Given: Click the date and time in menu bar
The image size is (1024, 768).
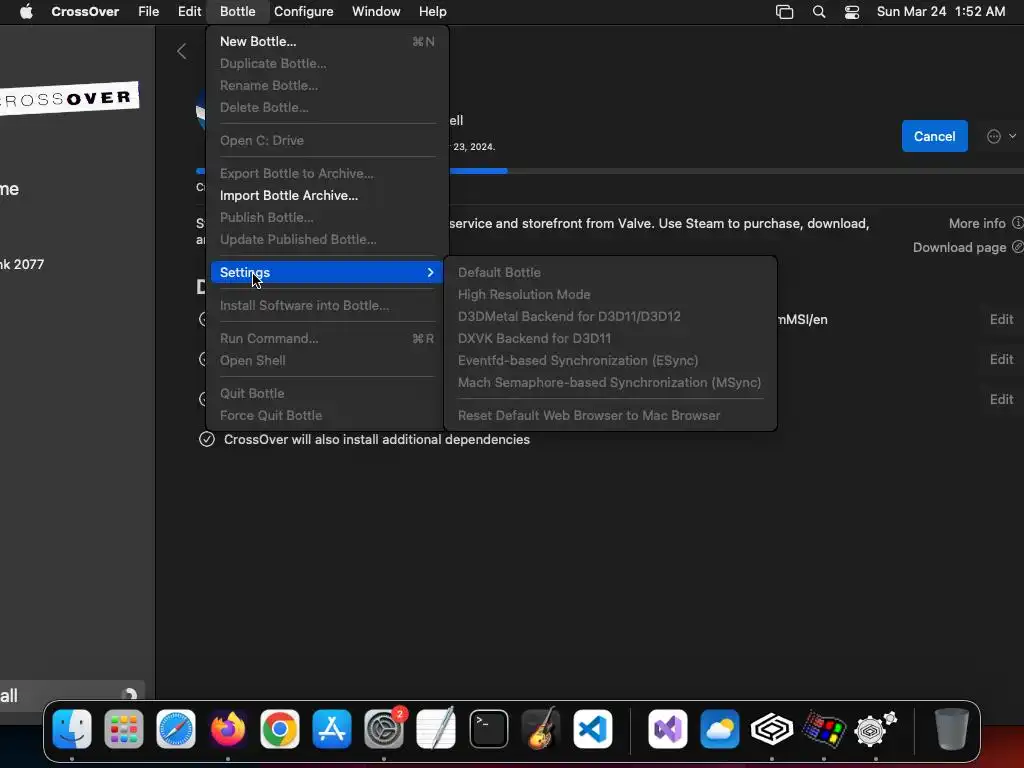Looking at the screenshot, I should (x=940, y=11).
